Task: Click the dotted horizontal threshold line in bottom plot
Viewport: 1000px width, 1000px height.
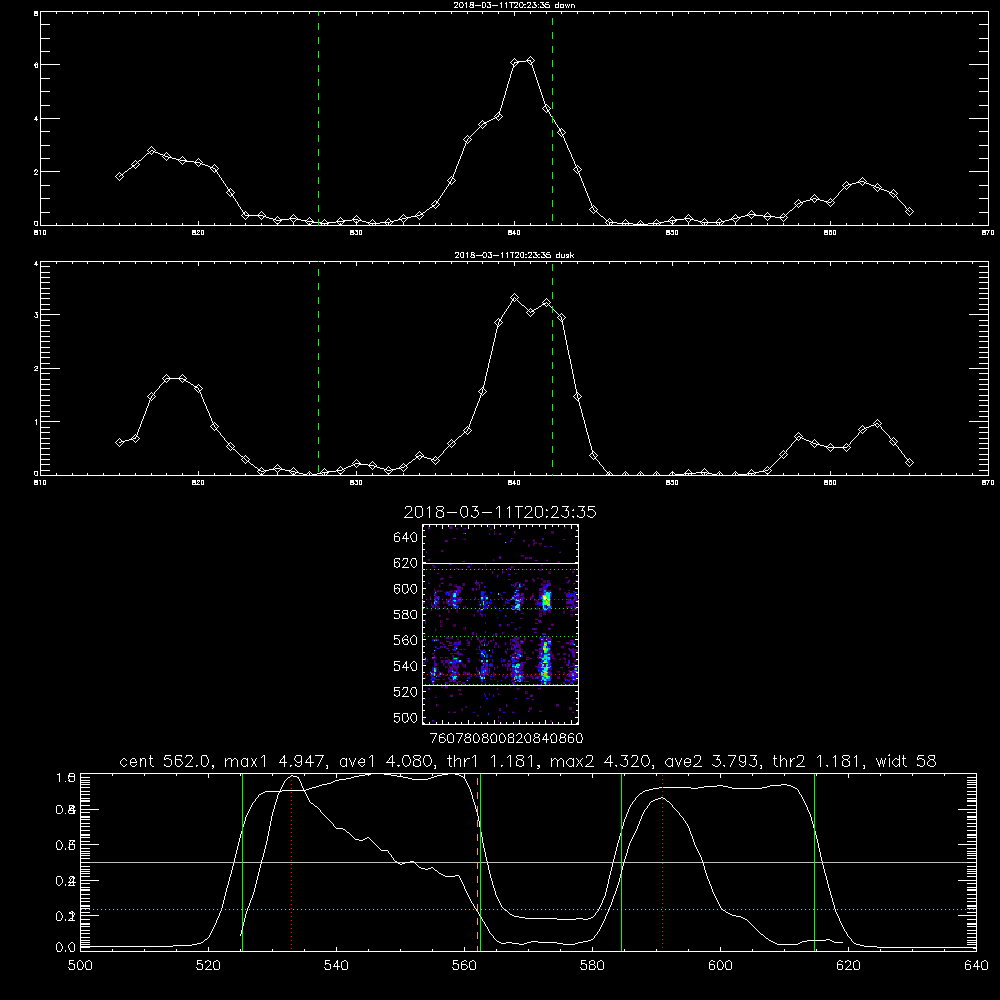Action: tap(528, 909)
